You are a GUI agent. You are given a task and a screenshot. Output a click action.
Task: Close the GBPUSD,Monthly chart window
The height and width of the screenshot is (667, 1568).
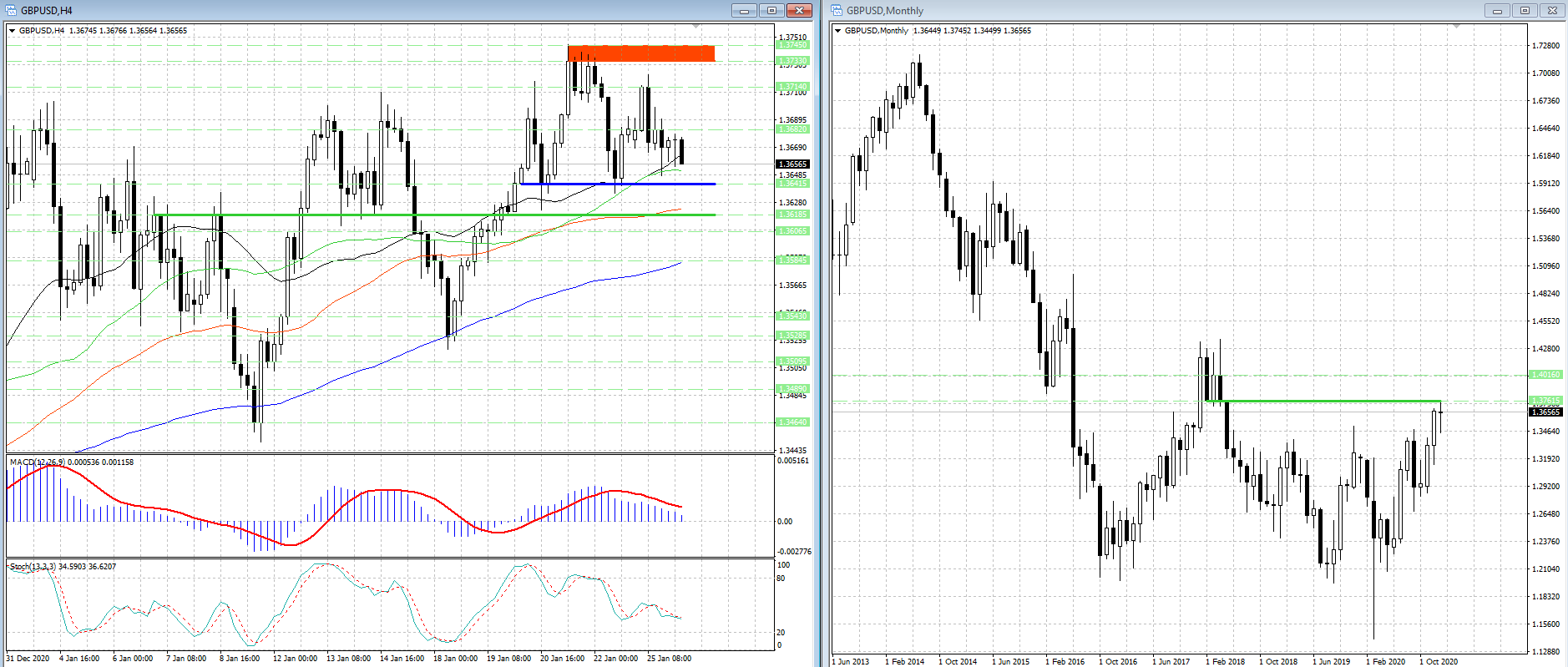[x=1552, y=10]
